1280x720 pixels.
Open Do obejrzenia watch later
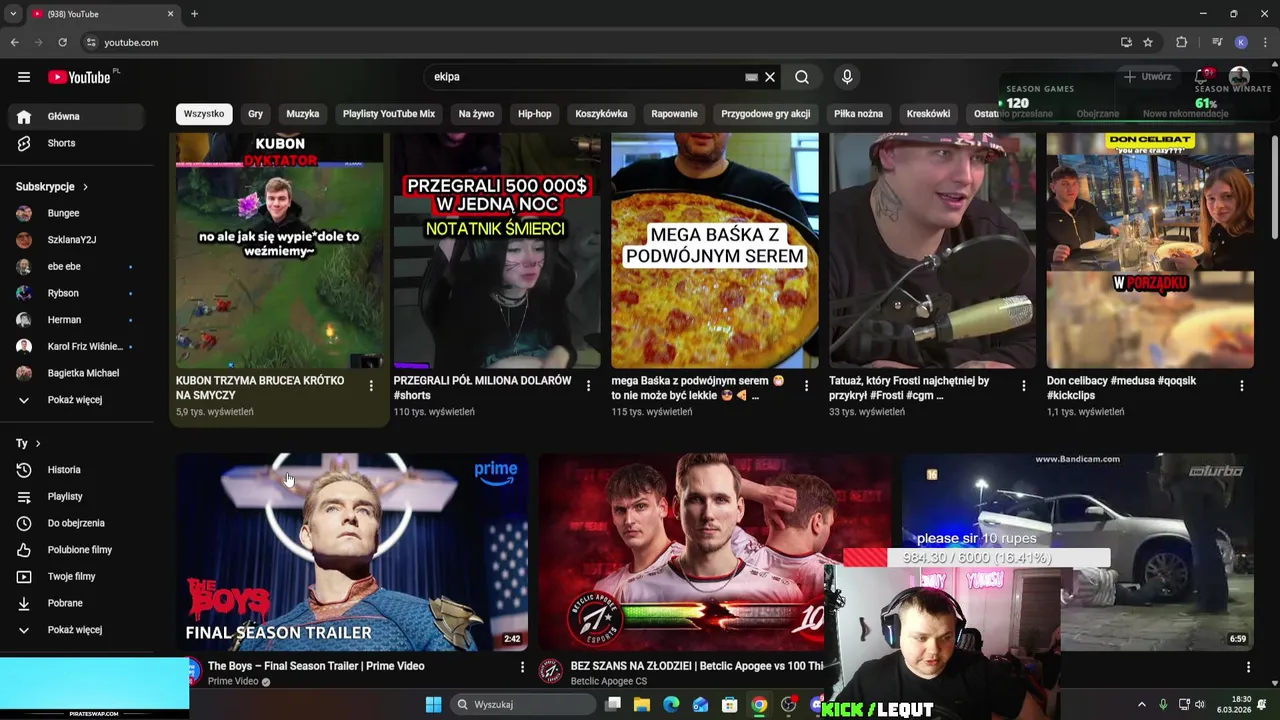coord(77,523)
